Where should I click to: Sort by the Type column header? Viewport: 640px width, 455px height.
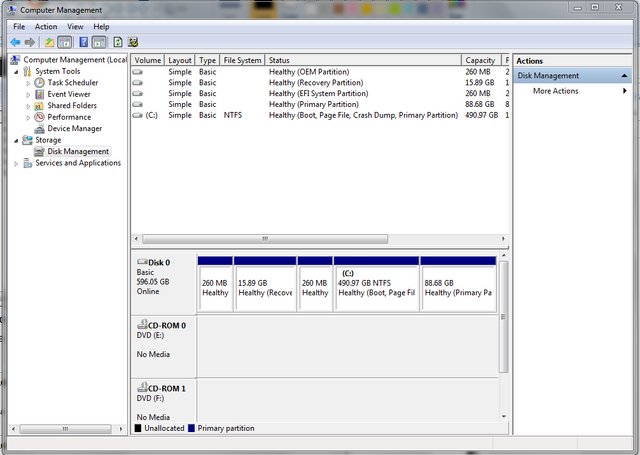[207, 60]
